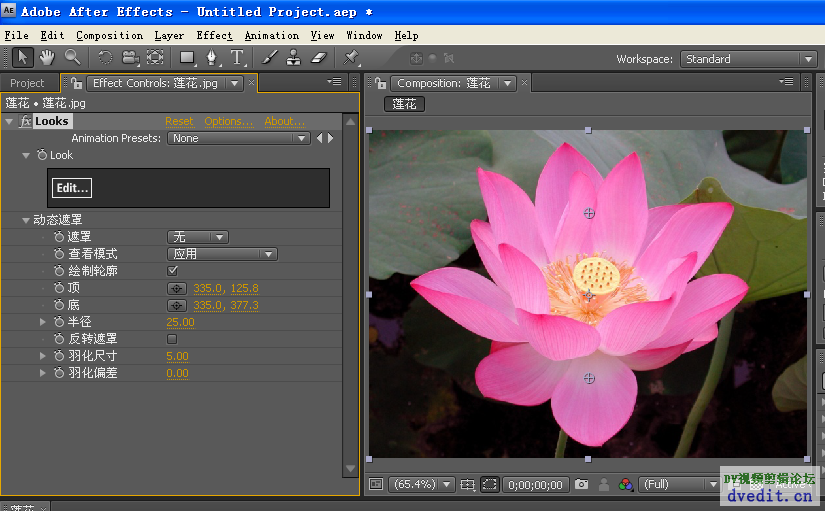Toggle stopwatch for 查看模式 property
This screenshot has width=825, height=511.
point(59,254)
